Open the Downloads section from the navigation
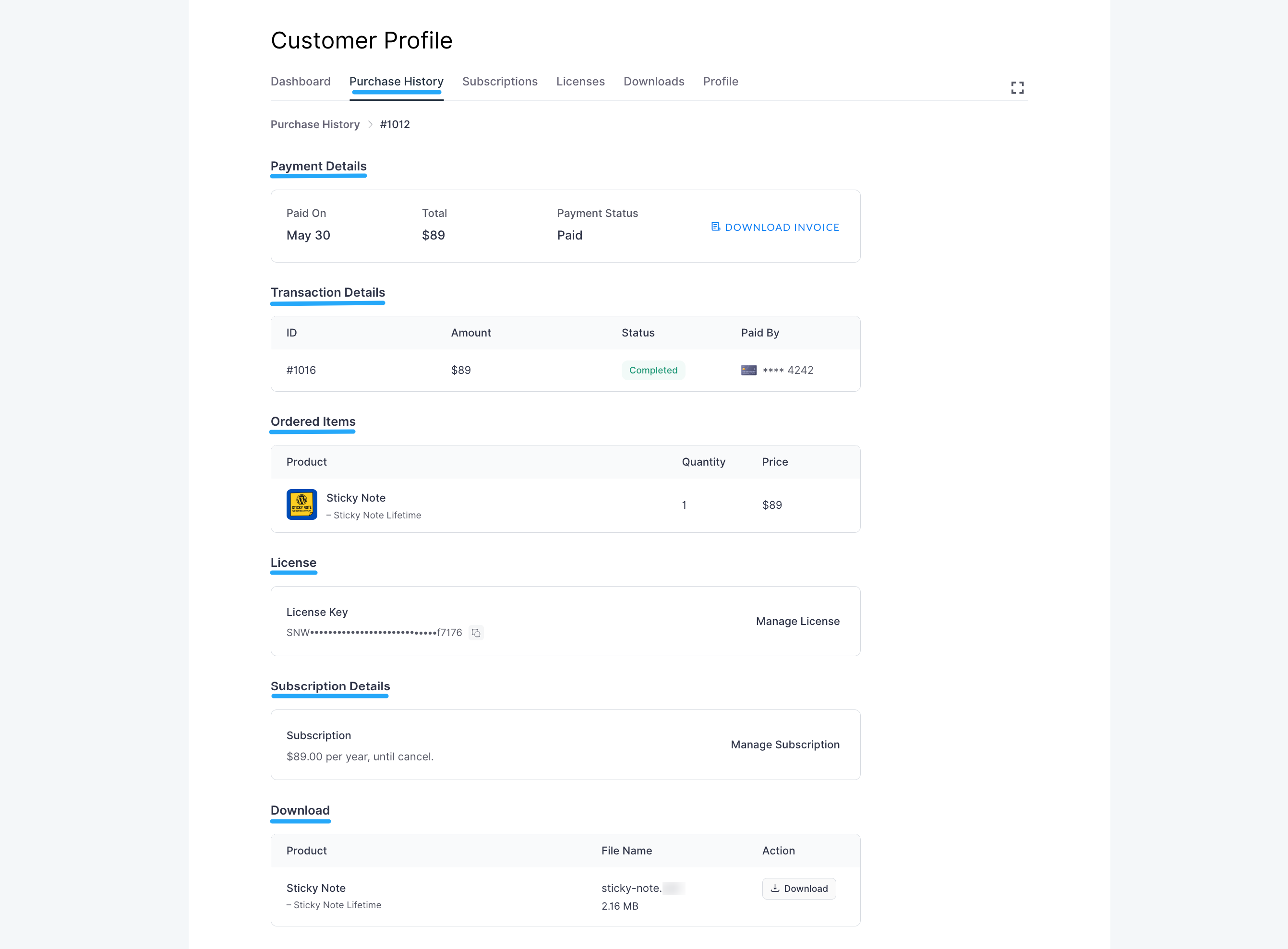 tap(654, 81)
